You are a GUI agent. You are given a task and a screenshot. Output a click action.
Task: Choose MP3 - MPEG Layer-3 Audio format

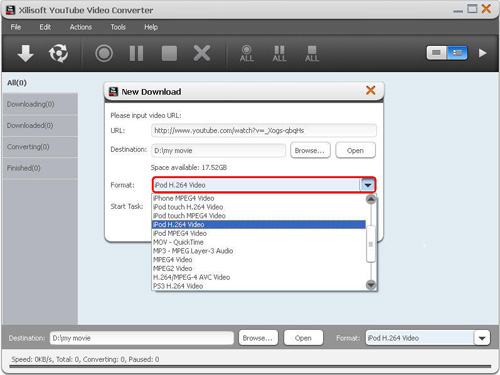[x=259, y=251]
